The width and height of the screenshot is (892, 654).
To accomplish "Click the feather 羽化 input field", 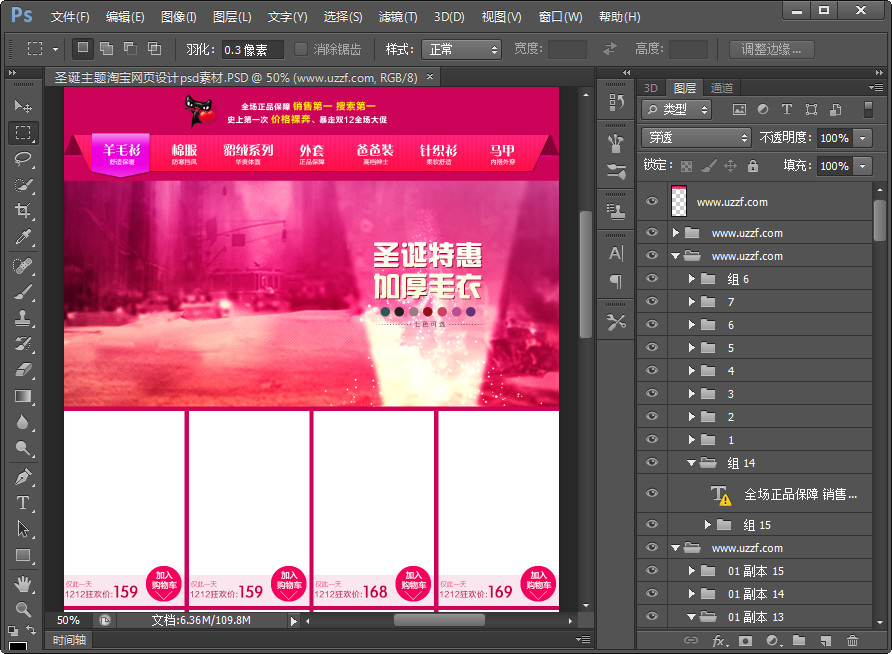I will point(250,49).
